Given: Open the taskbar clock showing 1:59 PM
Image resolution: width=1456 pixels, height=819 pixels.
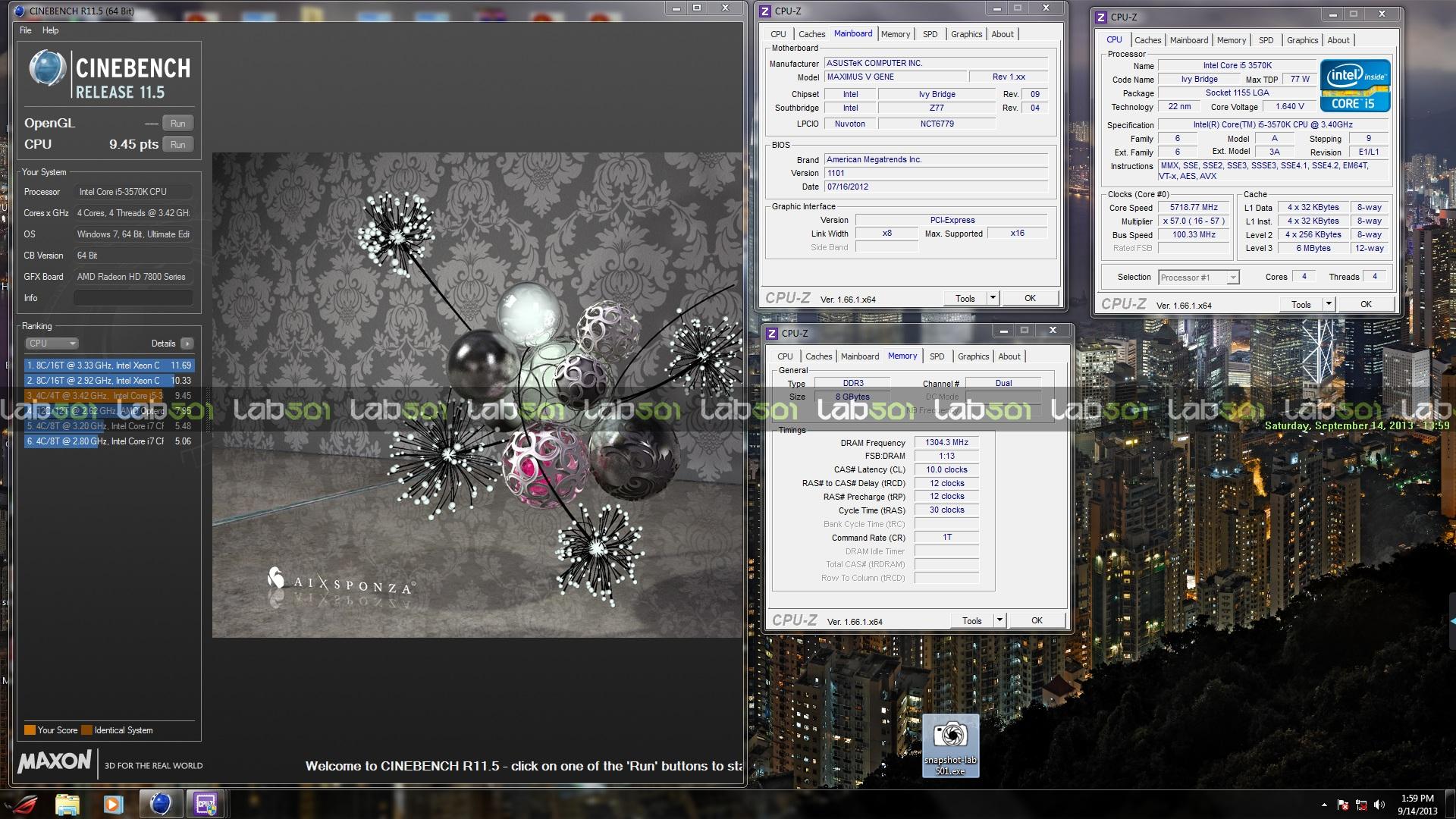Looking at the screenshot, I should click(1417, 805).
